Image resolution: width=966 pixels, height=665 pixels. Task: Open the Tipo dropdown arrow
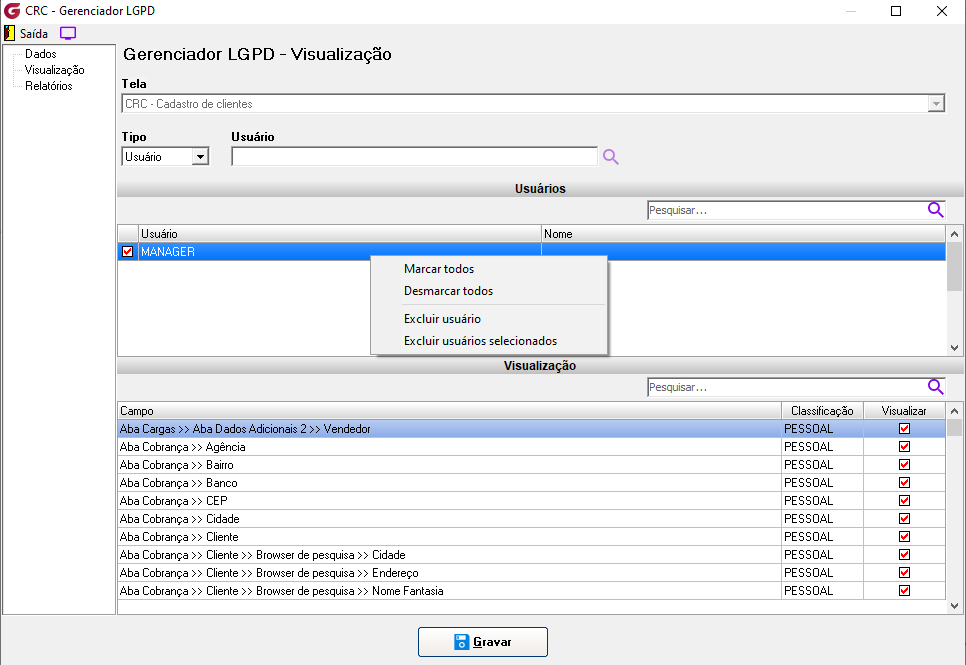coord(200,157)
